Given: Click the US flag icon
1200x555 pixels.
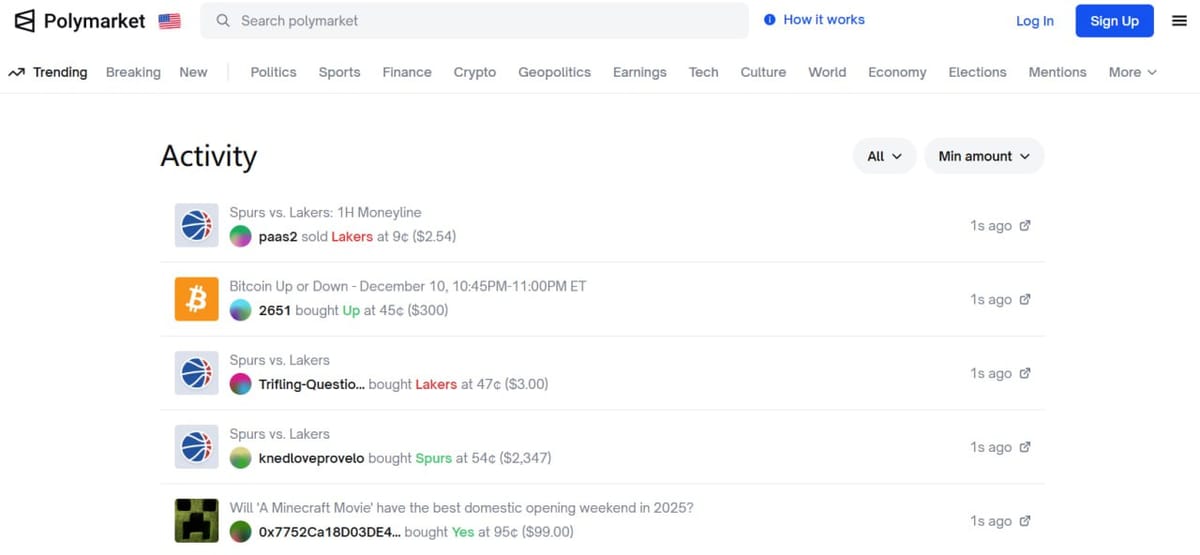Looking at the screenshot, I should pos(169,21).
